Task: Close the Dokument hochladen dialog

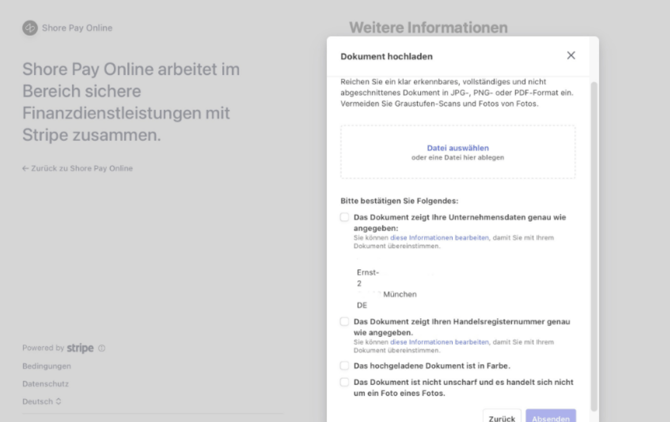Action: pyautogui.click(x=571, y=56)
